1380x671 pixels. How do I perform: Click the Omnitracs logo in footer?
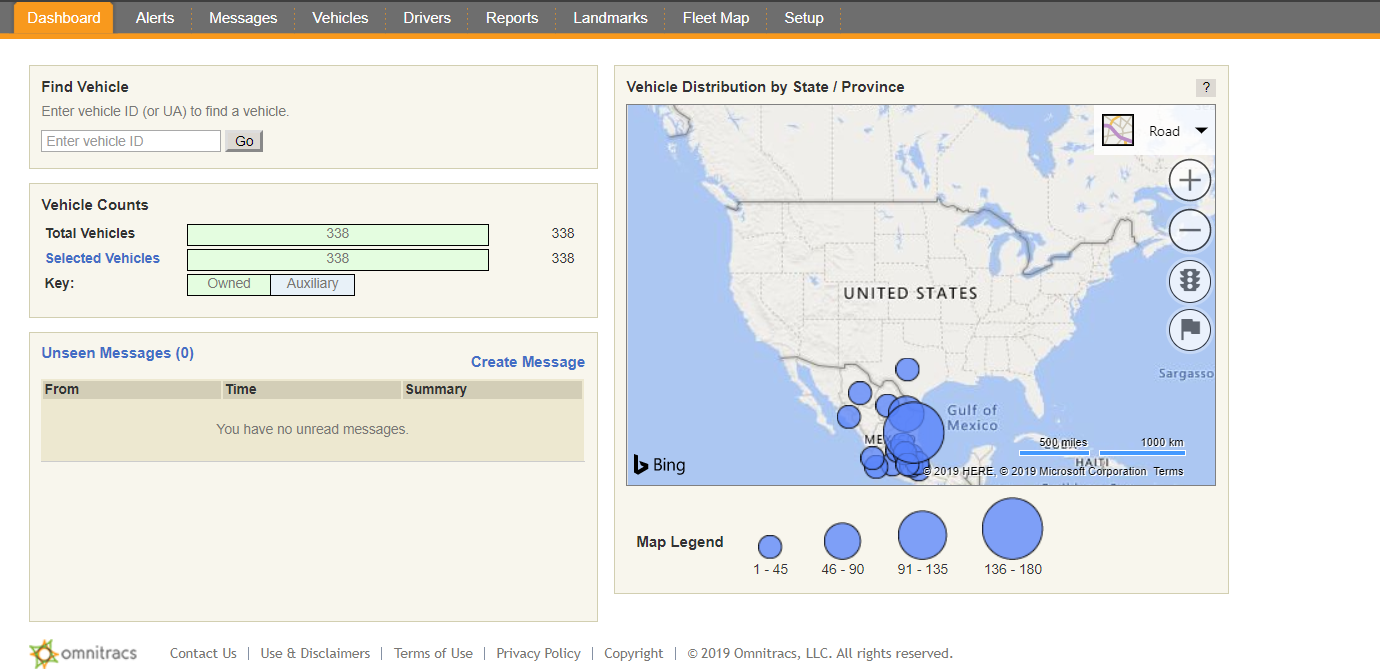84,653
